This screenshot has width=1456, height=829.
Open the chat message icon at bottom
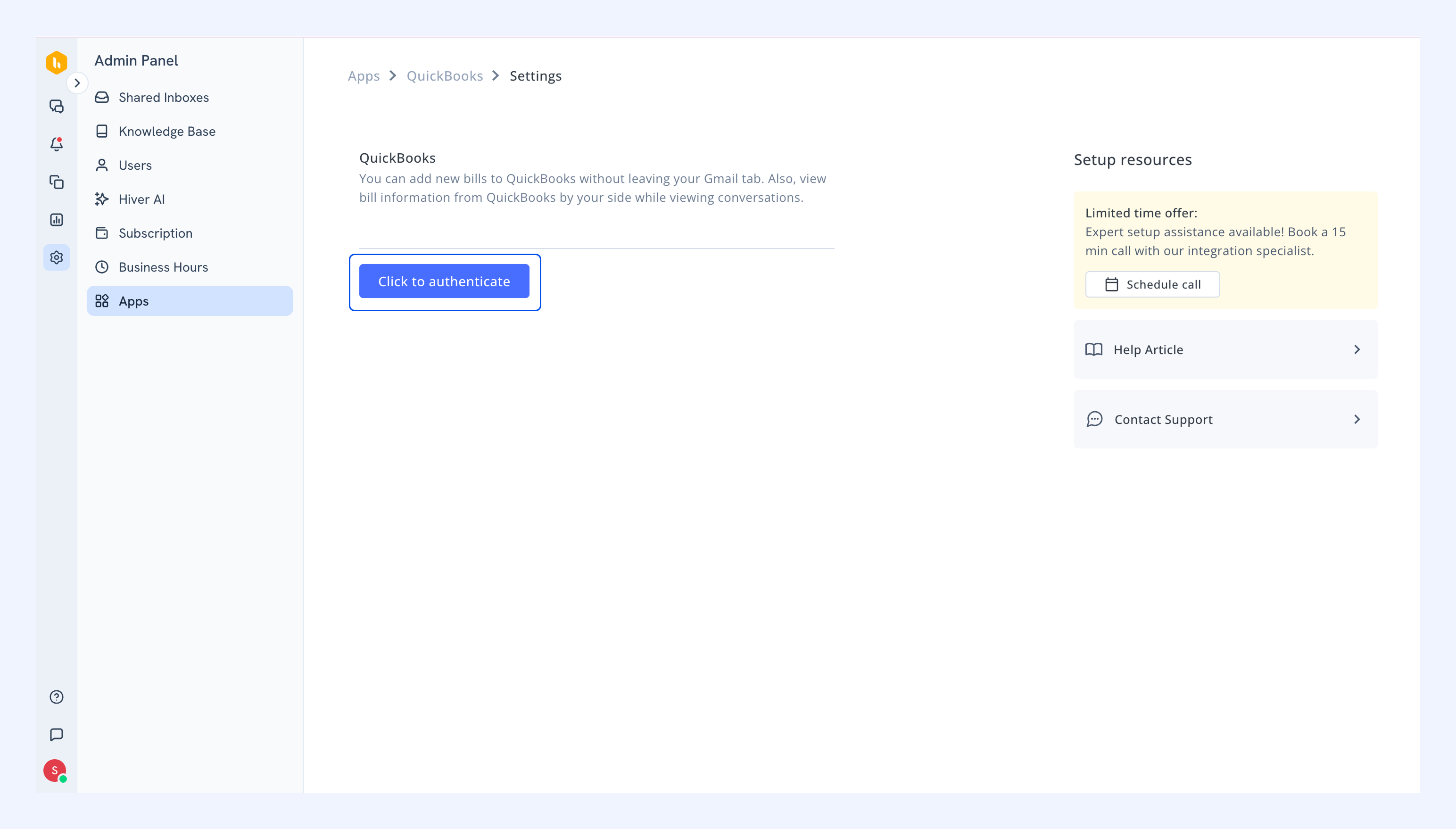coord(57,735)
